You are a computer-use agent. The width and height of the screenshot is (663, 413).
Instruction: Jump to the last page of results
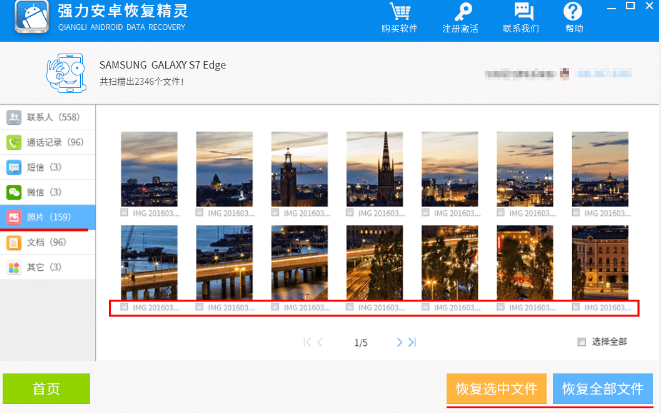(x=412, y=342)
